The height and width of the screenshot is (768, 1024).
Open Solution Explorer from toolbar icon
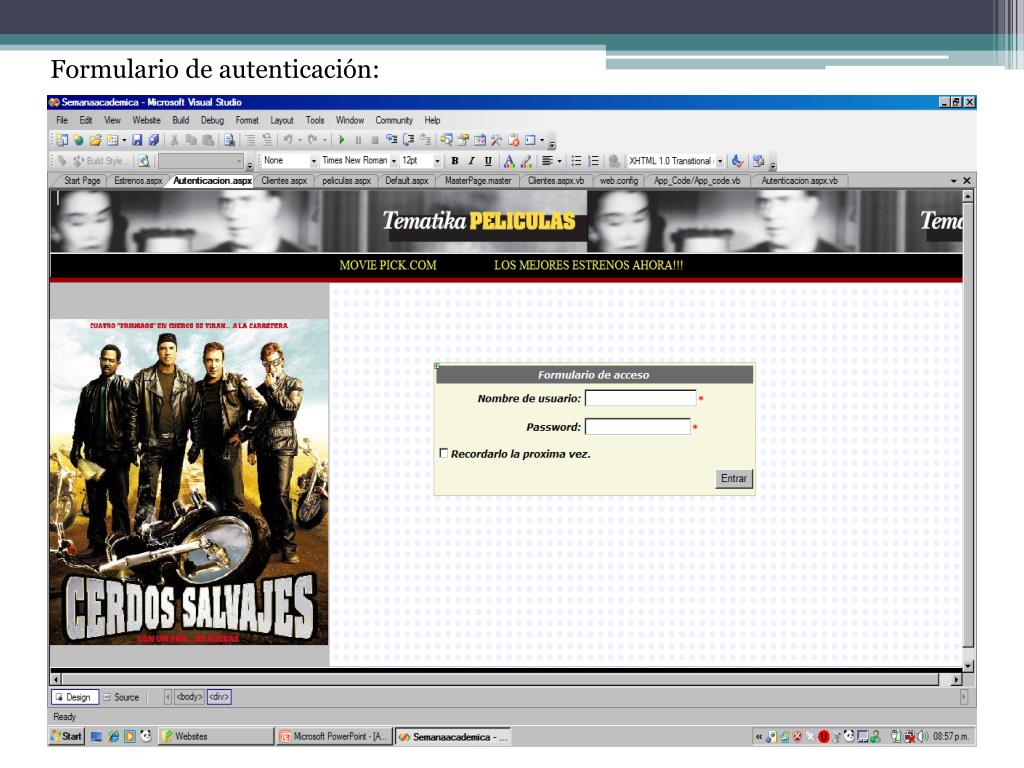(447, 140)
